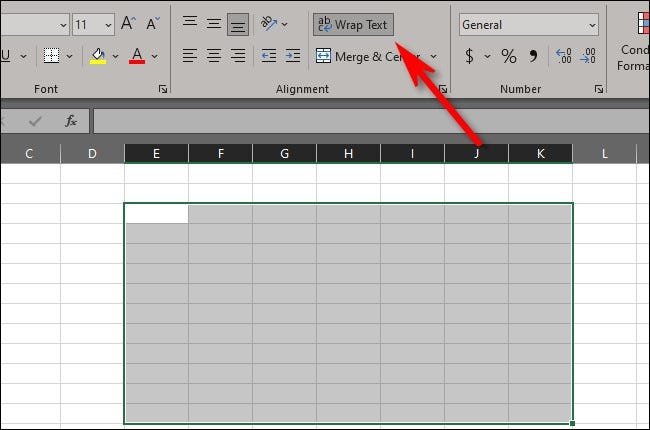Click the Conditional Formatting button
The width and height of the screenshot is (650, 430).
click(x=634, y=41)
